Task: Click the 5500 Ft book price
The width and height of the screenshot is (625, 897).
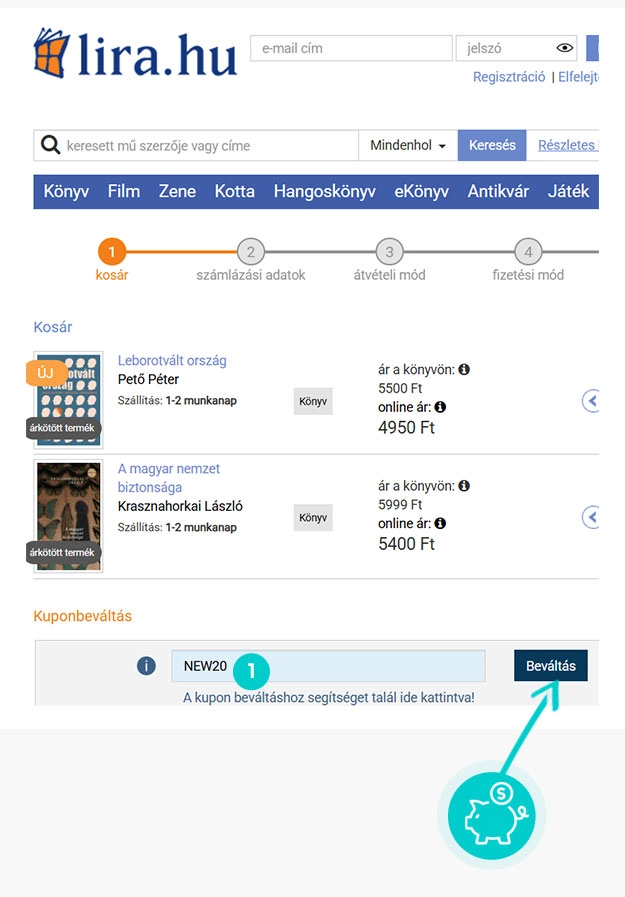Action: click(x=400, y=388)
